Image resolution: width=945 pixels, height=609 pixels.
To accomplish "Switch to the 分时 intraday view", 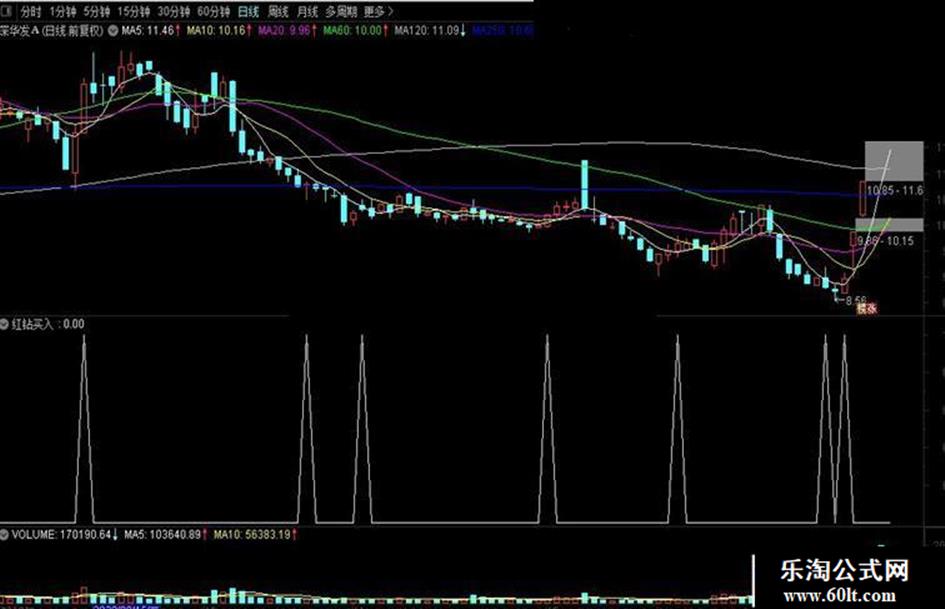I will point(31,11).
